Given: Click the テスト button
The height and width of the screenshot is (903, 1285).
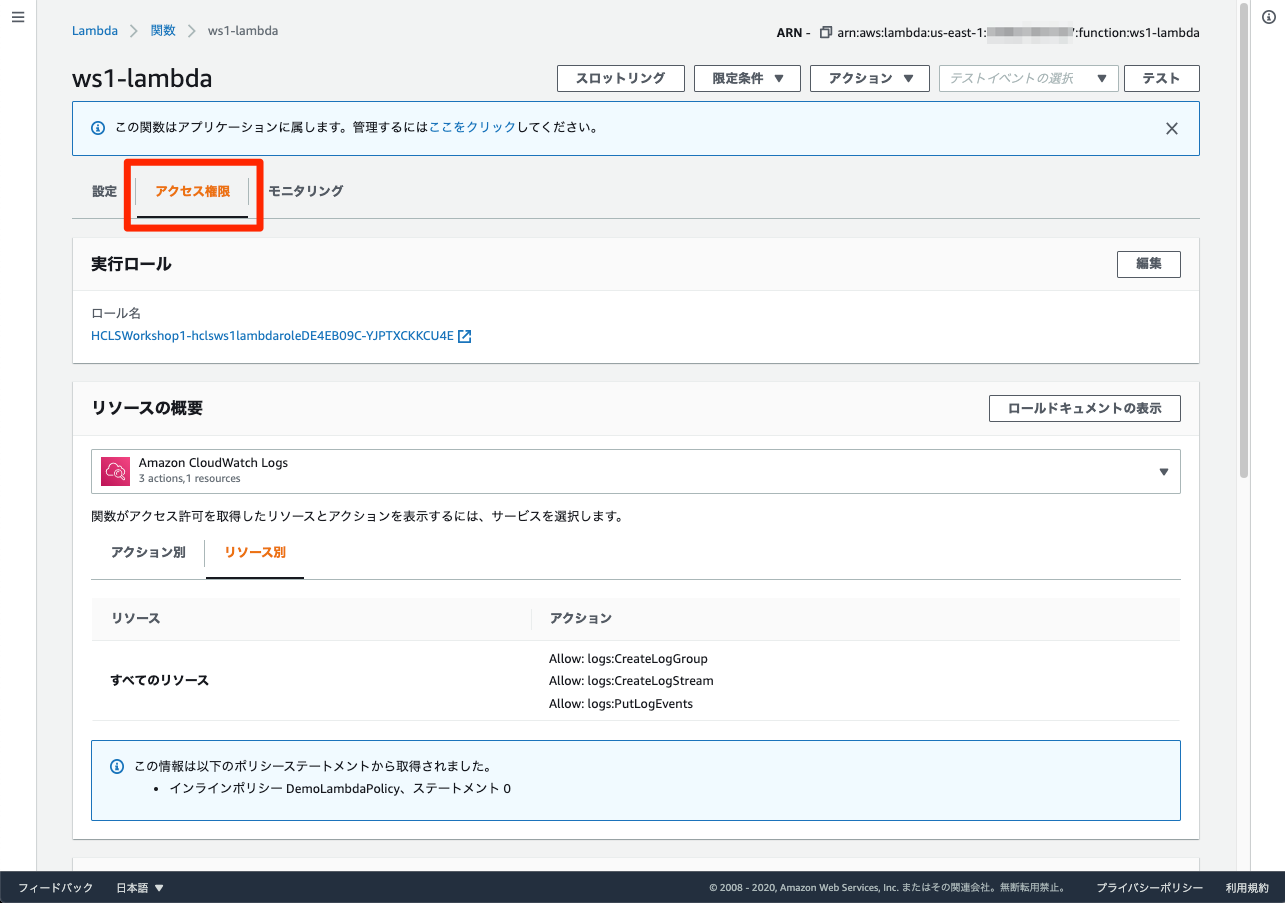Looking at the screenshot, I should tap(1161, 78).
